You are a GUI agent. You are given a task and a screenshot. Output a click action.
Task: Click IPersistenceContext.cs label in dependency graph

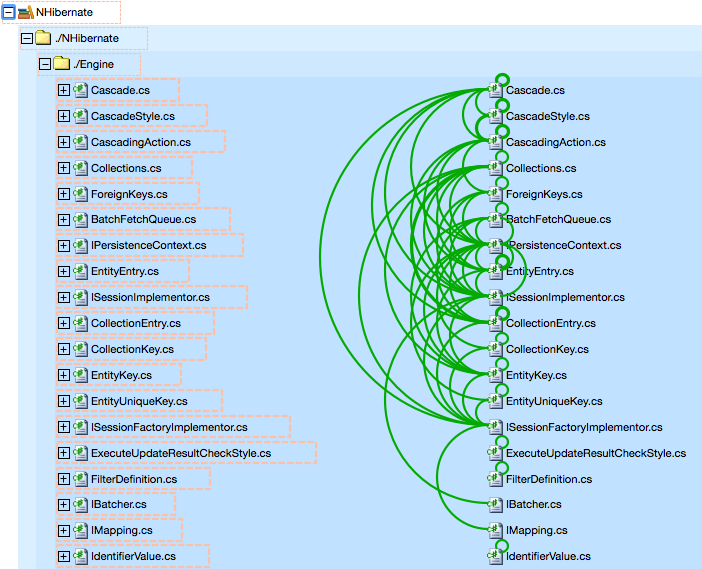pos(564,245)
